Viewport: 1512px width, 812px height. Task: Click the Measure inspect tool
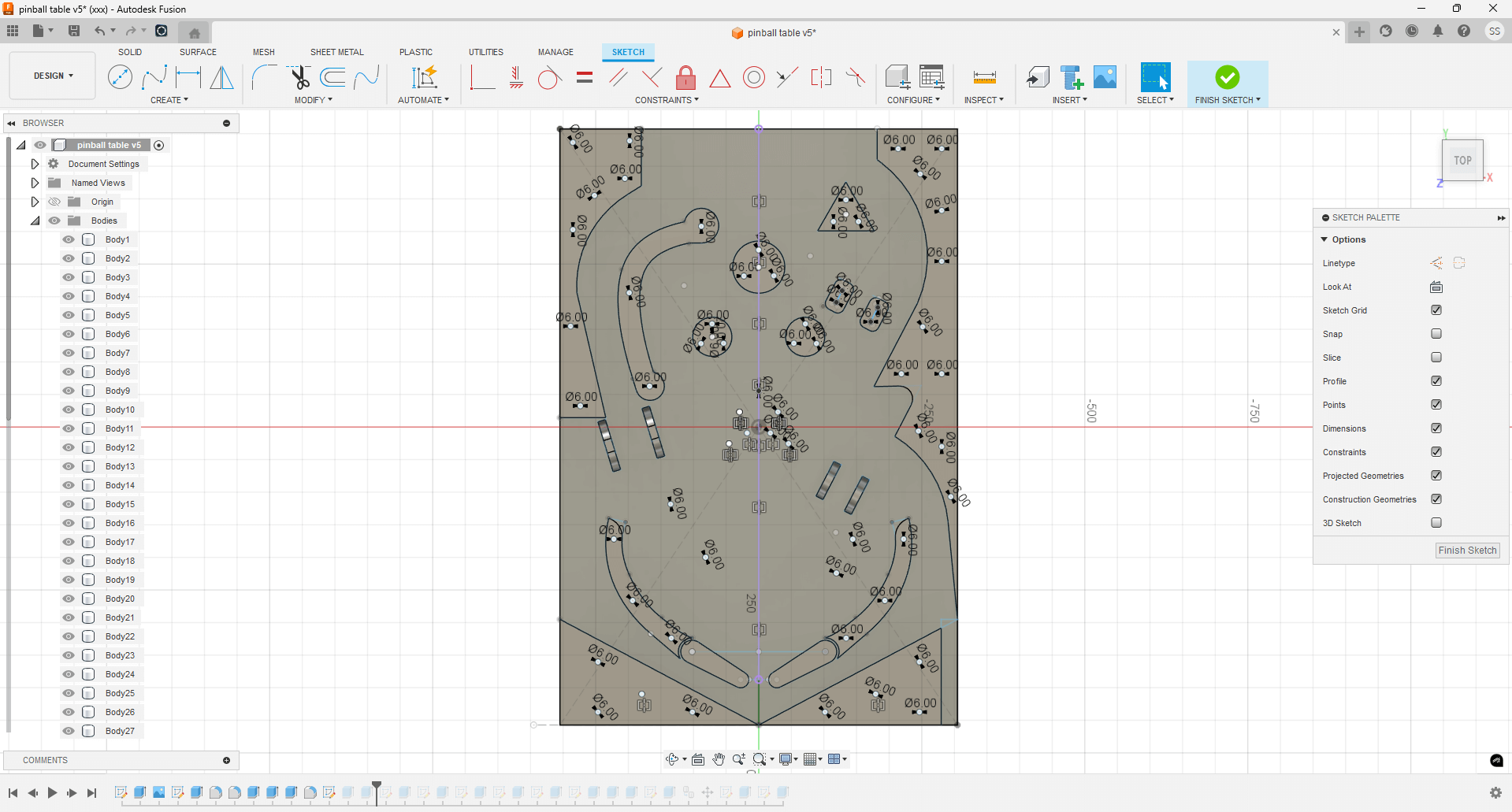pos(984,77)
